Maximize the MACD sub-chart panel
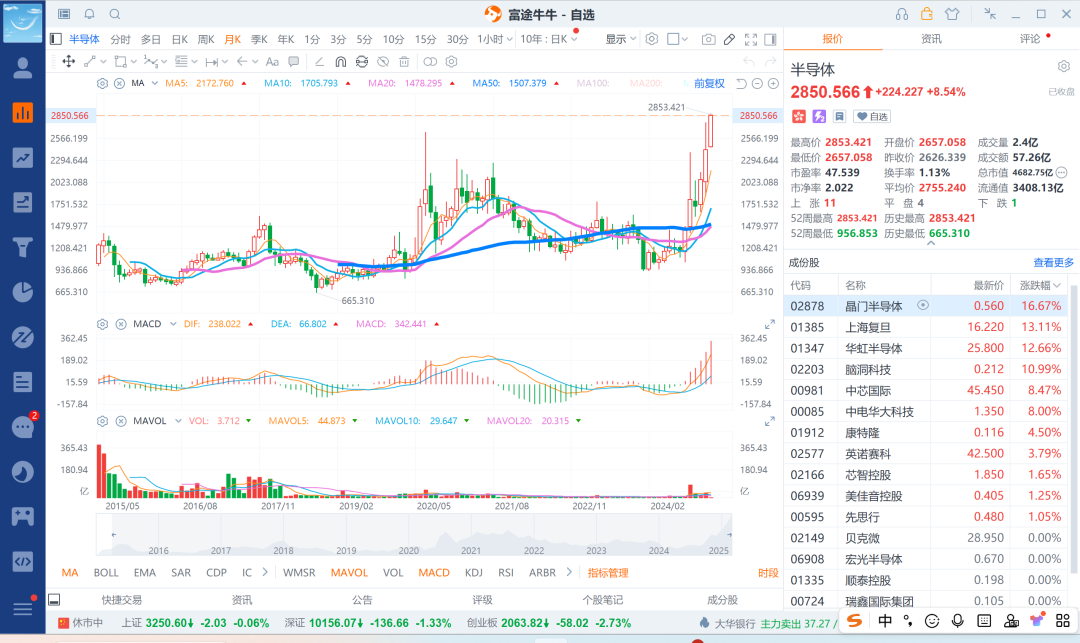 point(770,324)
